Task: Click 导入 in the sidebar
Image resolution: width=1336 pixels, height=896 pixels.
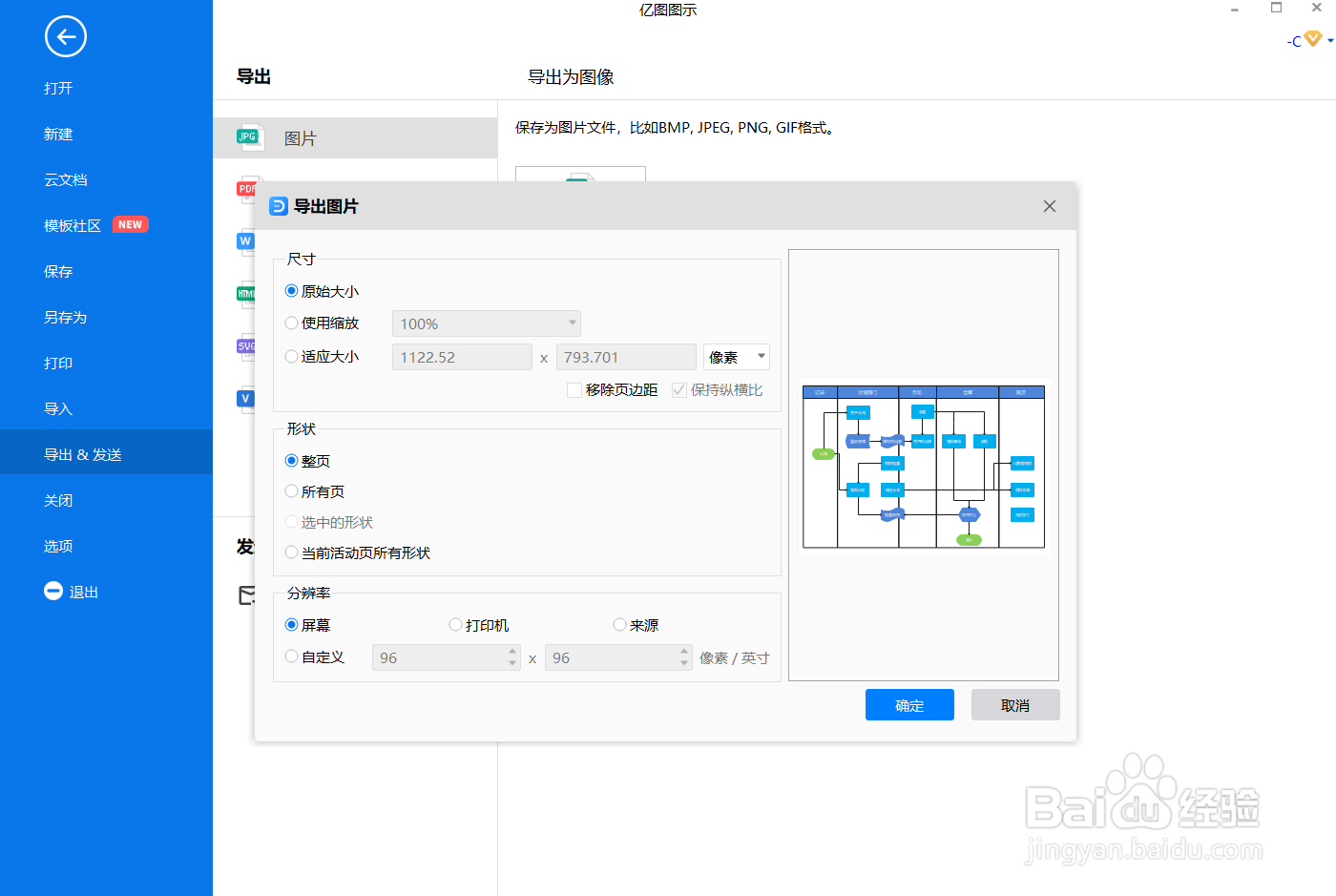Action: click(x=58, y=408)
